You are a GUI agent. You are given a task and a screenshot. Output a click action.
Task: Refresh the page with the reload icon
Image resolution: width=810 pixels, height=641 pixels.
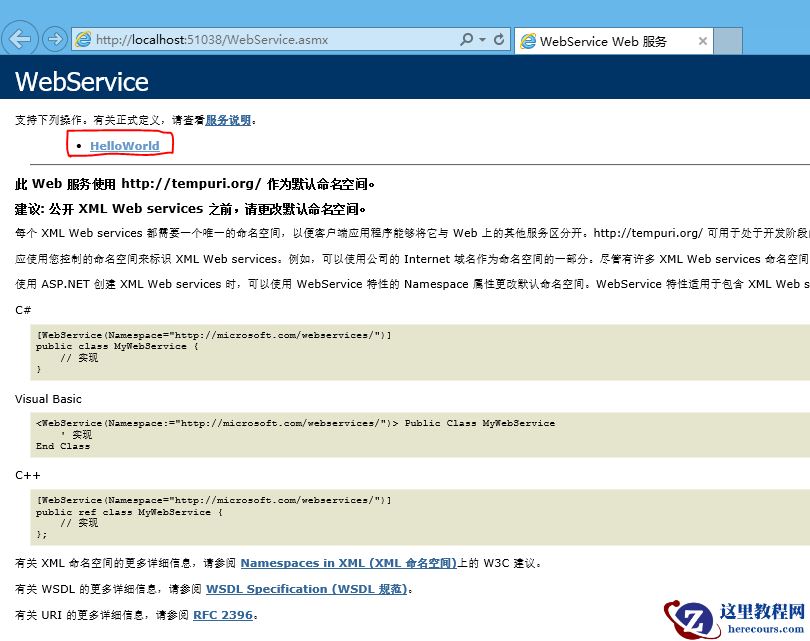tap(499, 39)
